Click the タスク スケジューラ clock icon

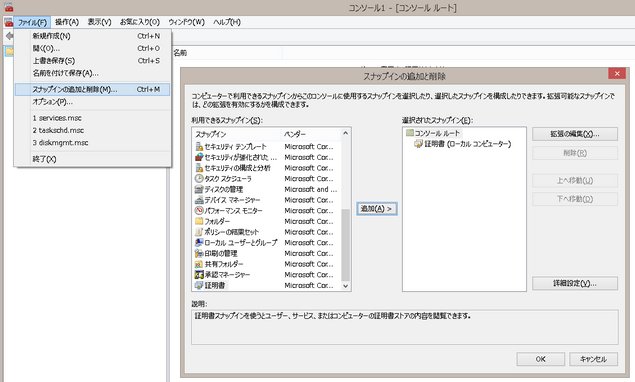[199, 179]
